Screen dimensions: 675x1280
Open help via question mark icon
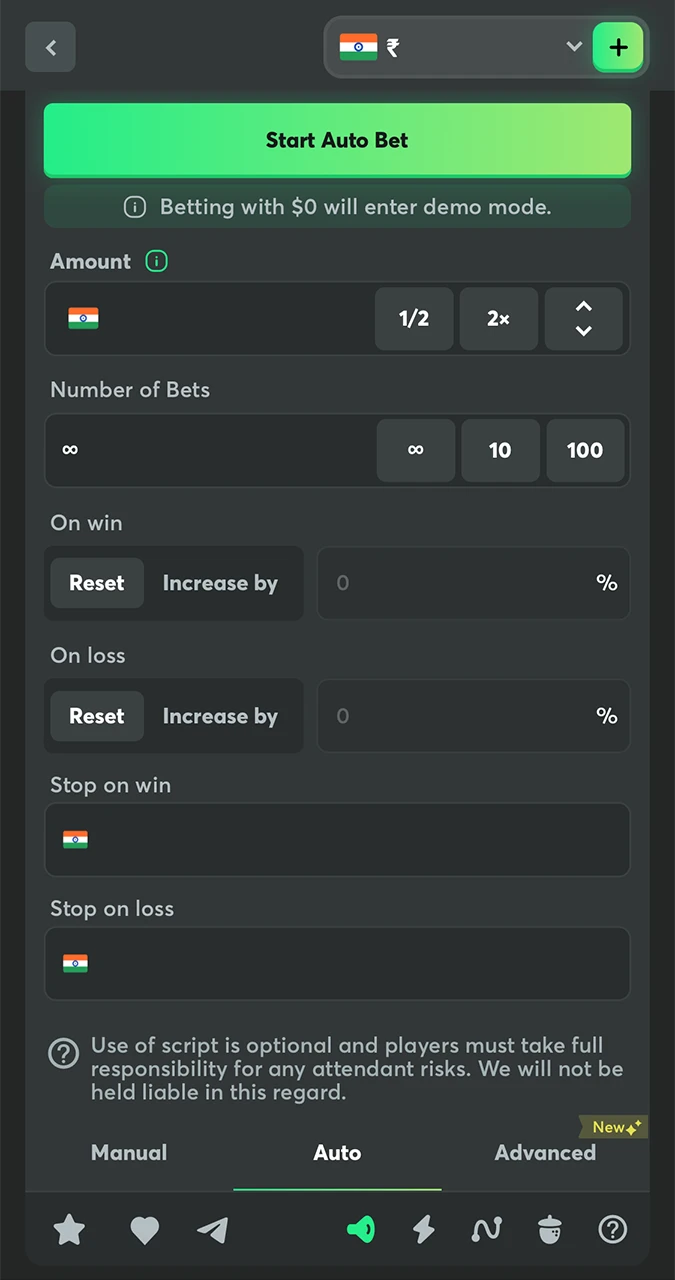pyautogui.click(x=612, y=1230)
